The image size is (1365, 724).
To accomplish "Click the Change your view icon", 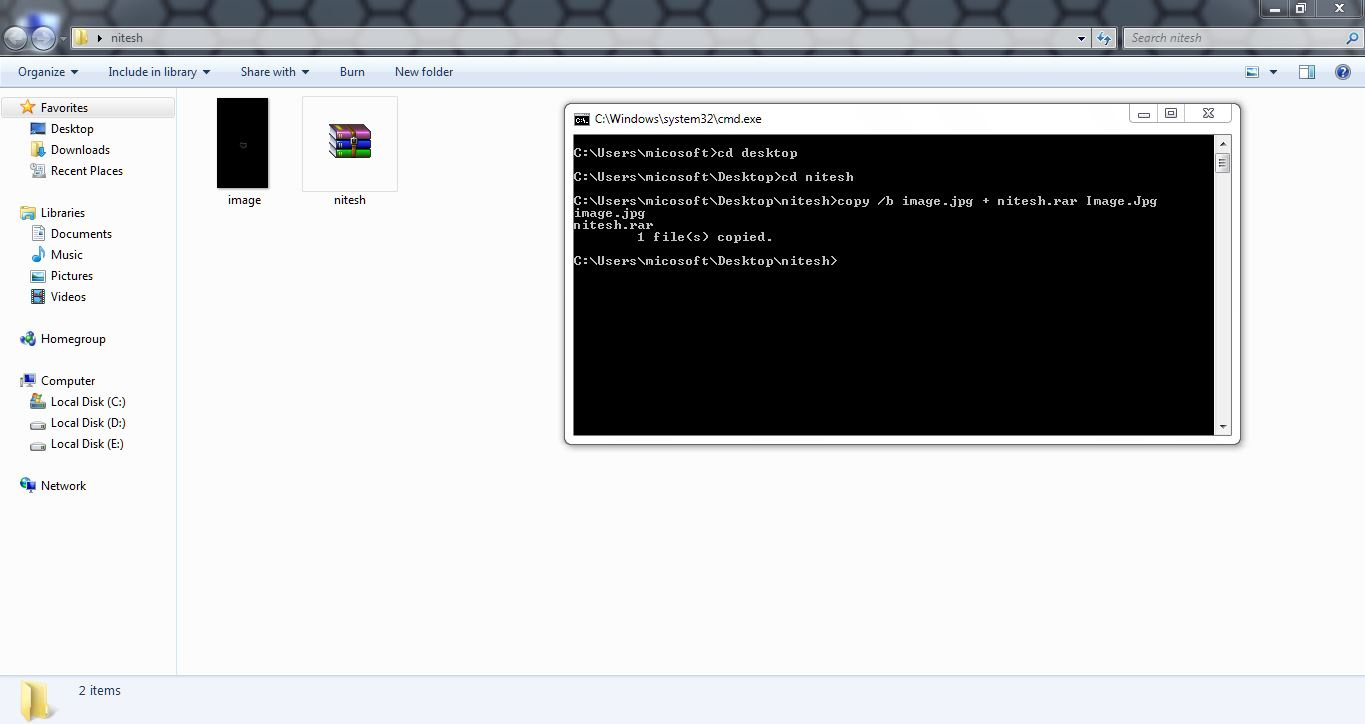I will point(1252,72).
